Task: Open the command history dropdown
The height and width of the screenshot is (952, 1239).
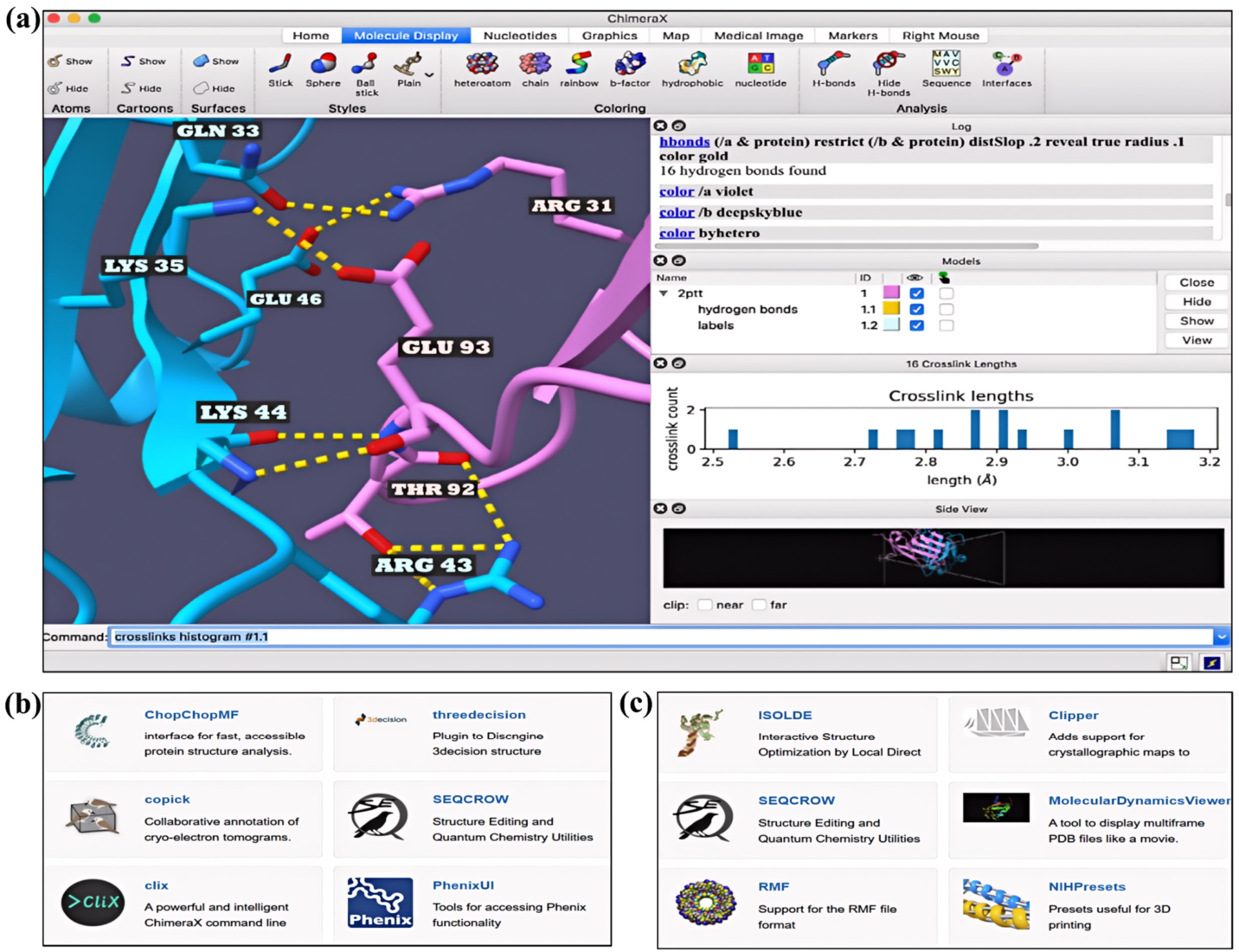Action: click(1221, 637)
